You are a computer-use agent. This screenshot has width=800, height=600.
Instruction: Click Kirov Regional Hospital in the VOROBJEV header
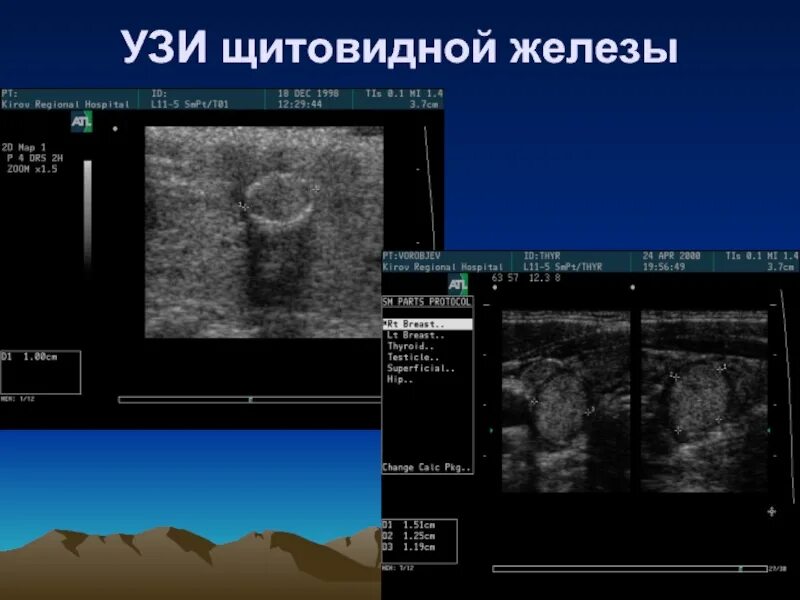tap(443, 267)
